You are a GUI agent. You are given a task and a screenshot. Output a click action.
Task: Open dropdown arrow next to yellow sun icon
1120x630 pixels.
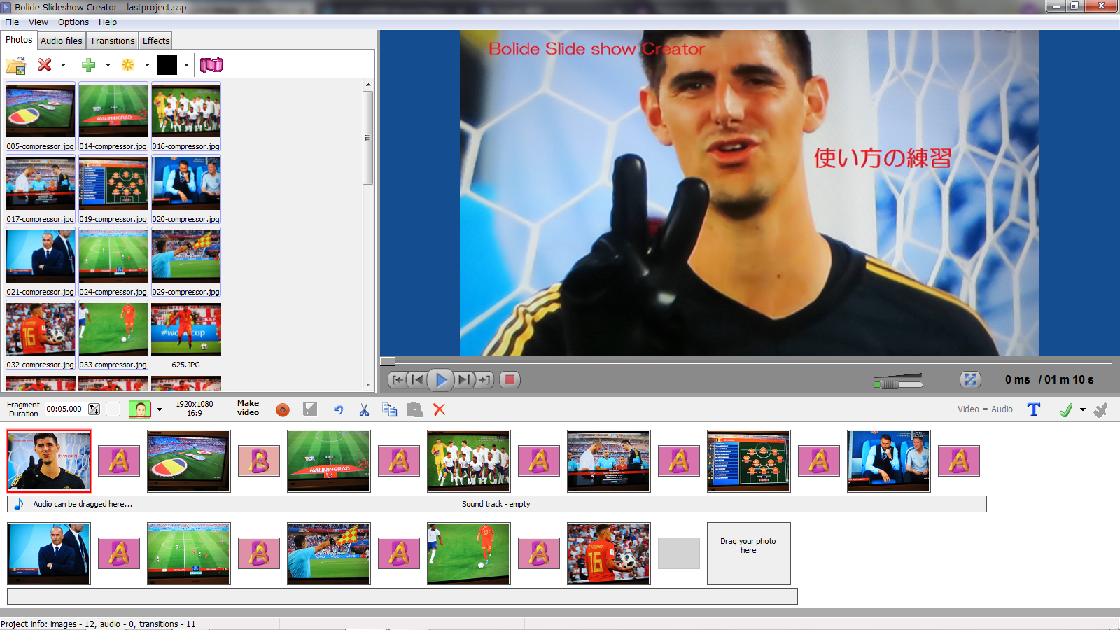(x=147, y=65)
